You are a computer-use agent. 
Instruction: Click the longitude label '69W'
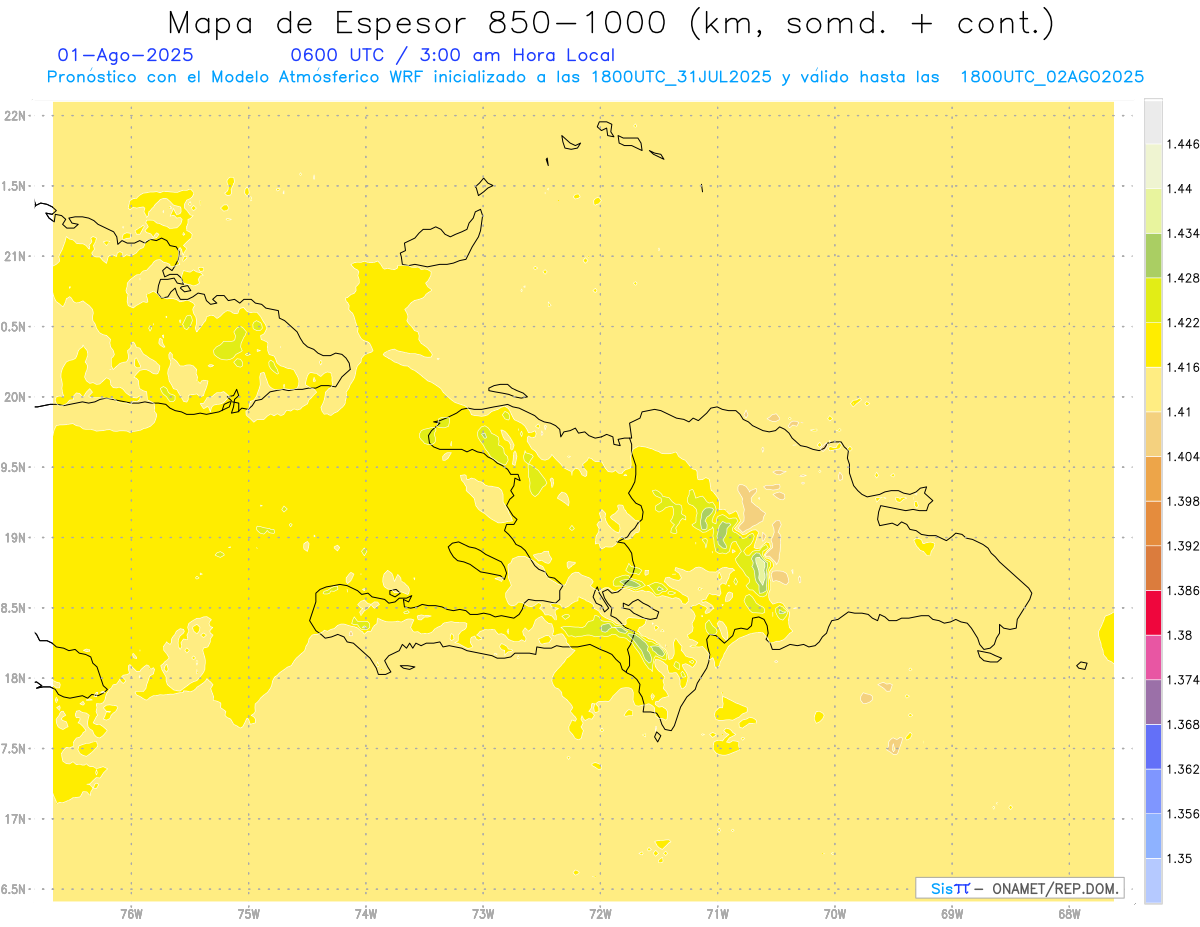pos(952,914)
